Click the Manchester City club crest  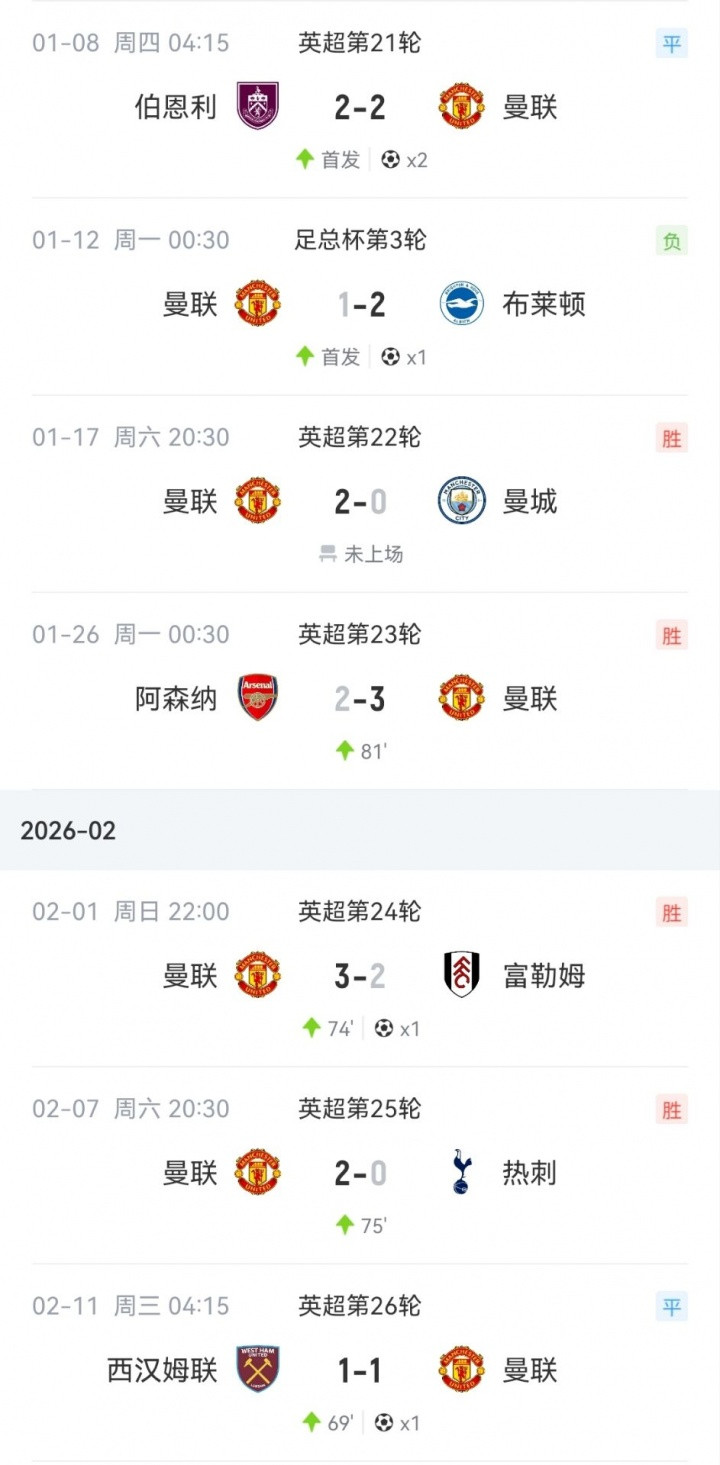[462, 501]
